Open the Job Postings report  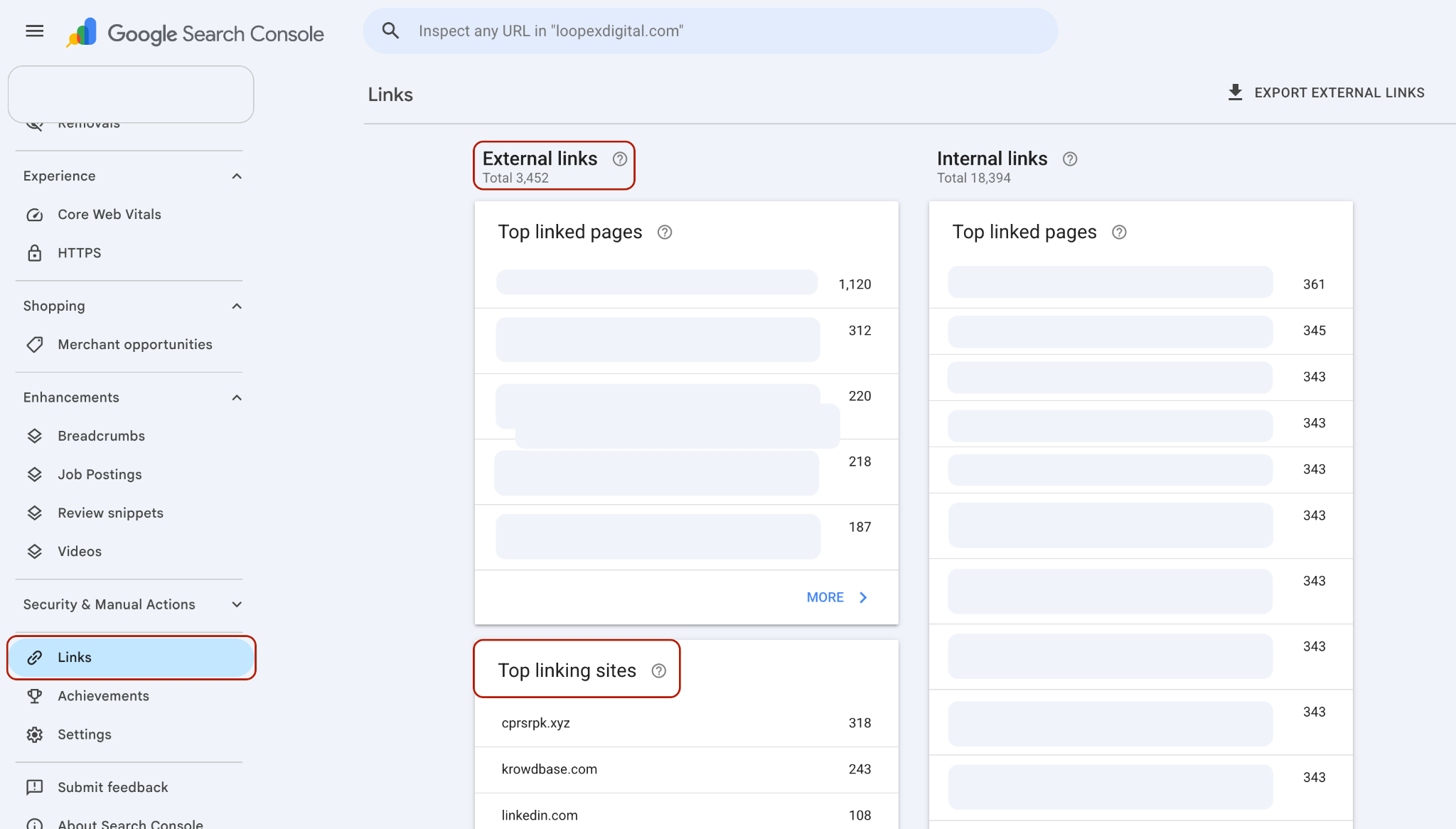tap(131, 474)
